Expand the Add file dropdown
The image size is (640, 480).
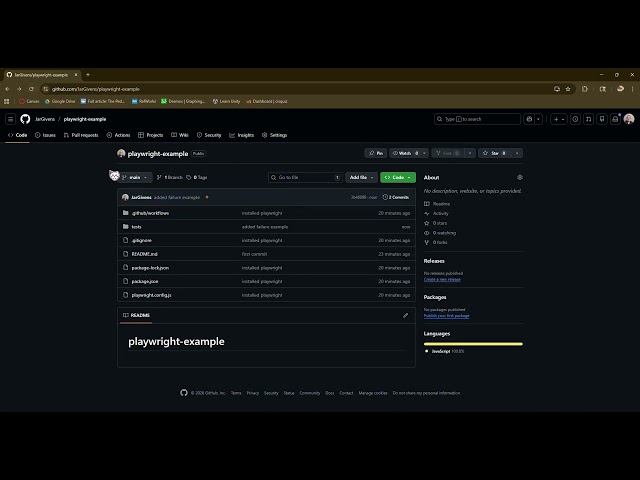click(361, 177)
